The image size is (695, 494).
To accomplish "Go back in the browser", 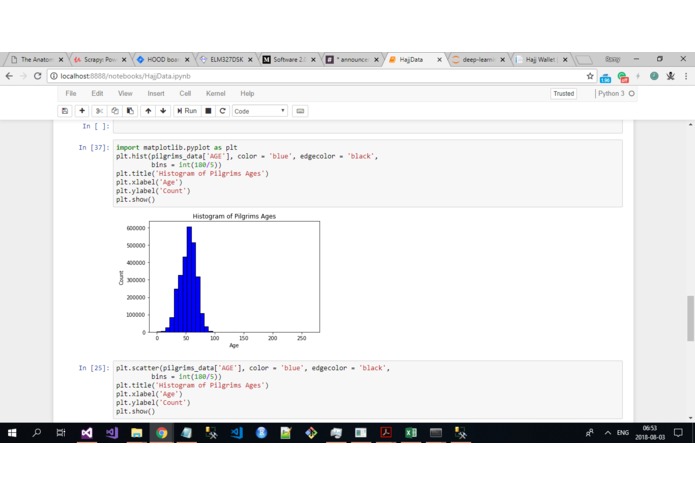I will 9,76.
